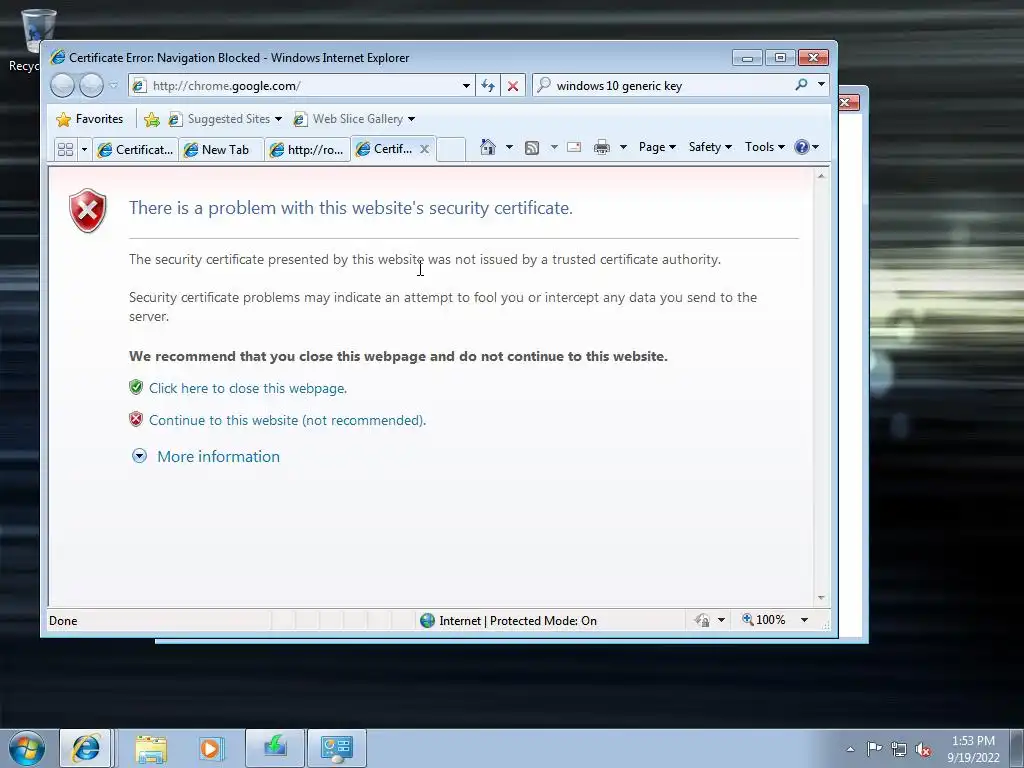The width and height of the screenshot is (1024, 768).
Task: Click 'Continue to this website (not recommended)' link
Action: (x=287, y=420)
